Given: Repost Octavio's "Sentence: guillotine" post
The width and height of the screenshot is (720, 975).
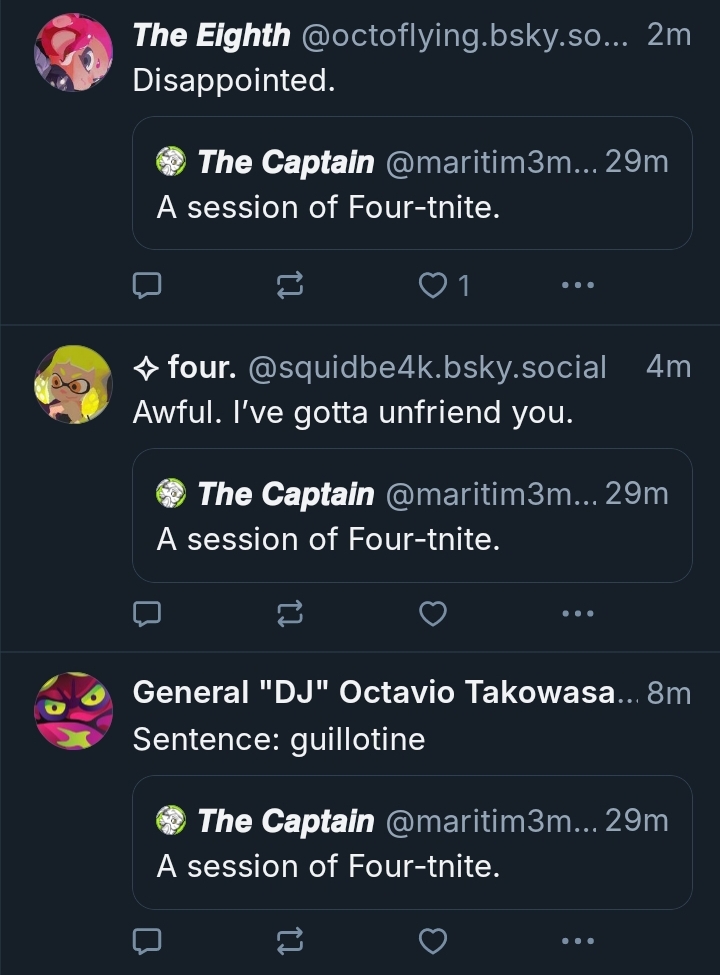Looking at the screenshot, I should pyautogui.click(x=290, y=940).
